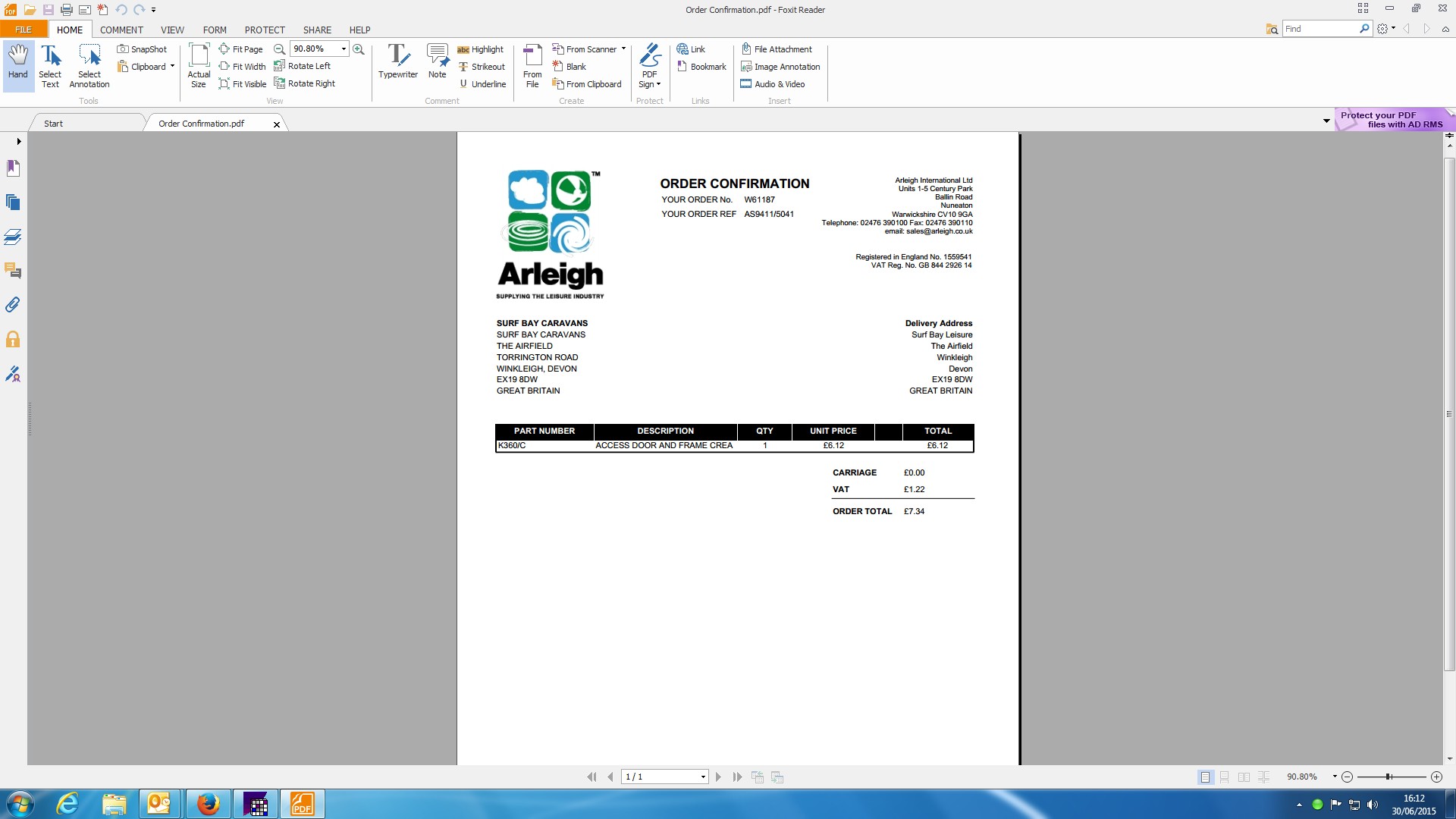The image size is (1456, 819).
Task: Switch to single page view mode
Action: (x=1205, y=777)
